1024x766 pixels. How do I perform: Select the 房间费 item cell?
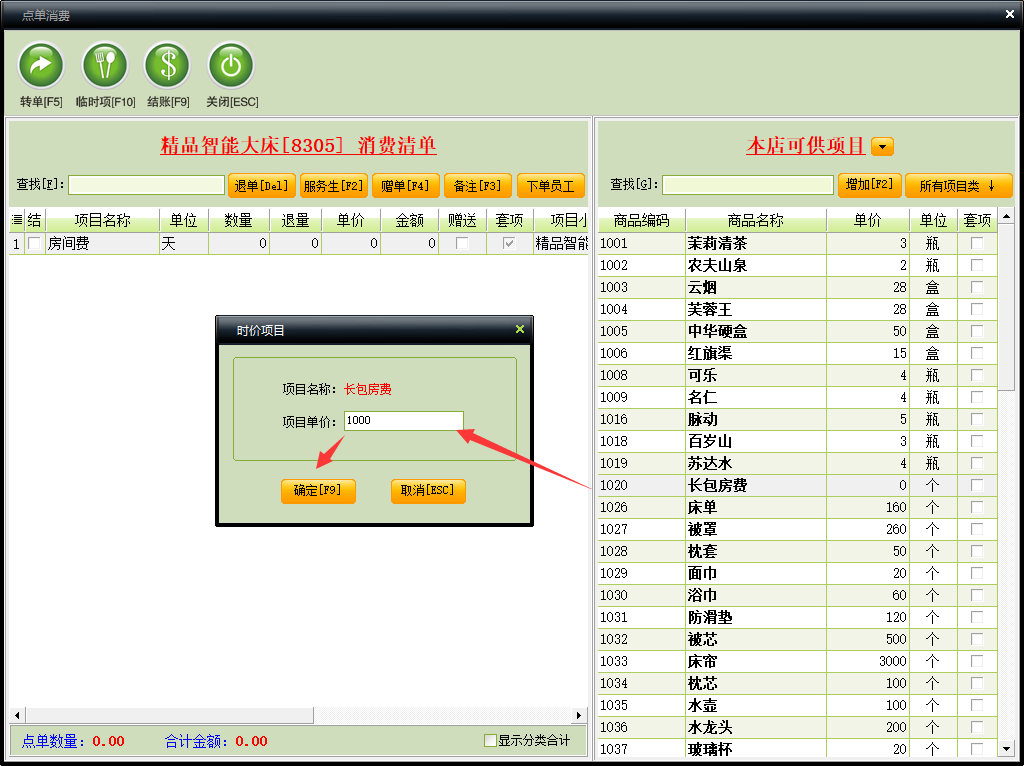(102, 244)
